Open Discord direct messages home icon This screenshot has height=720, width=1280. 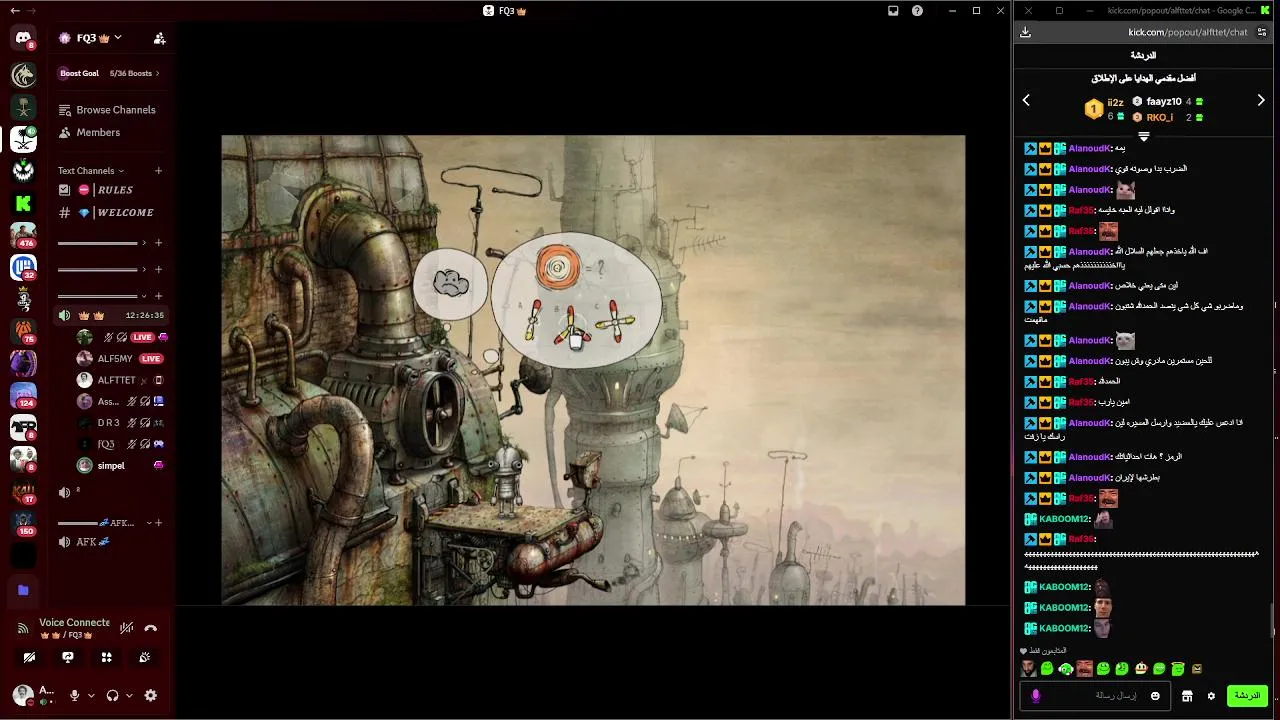click(x=23, y=39)
